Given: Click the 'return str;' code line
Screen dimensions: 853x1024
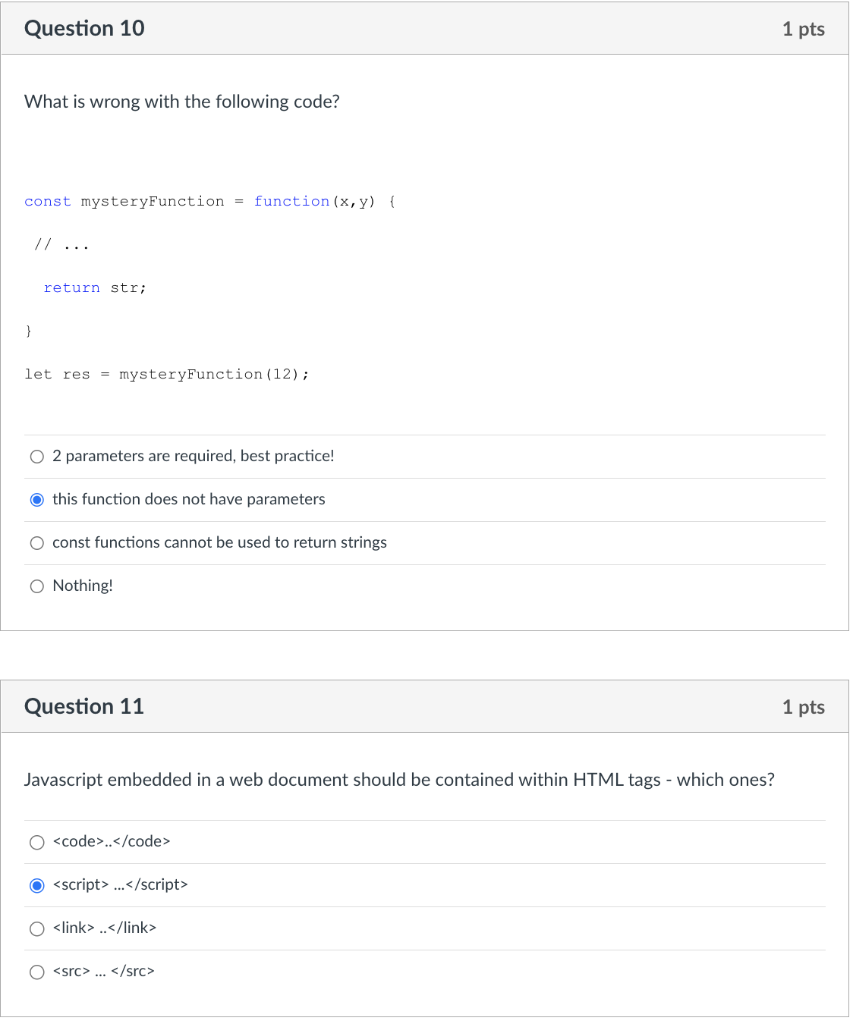Looking at the screenshot, I should point(95,288).
